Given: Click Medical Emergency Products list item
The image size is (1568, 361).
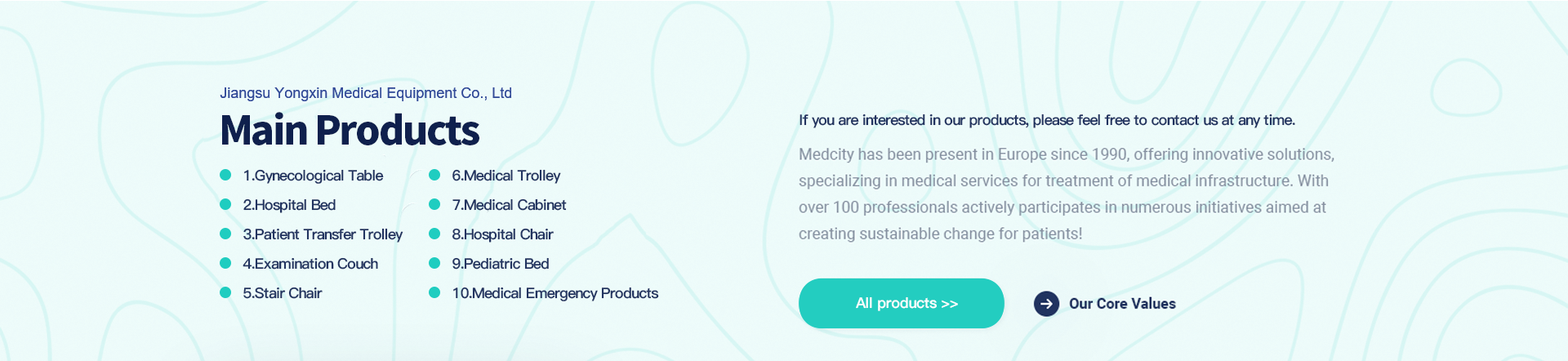Looking at the screenshot, I should [x=555, y=293].
